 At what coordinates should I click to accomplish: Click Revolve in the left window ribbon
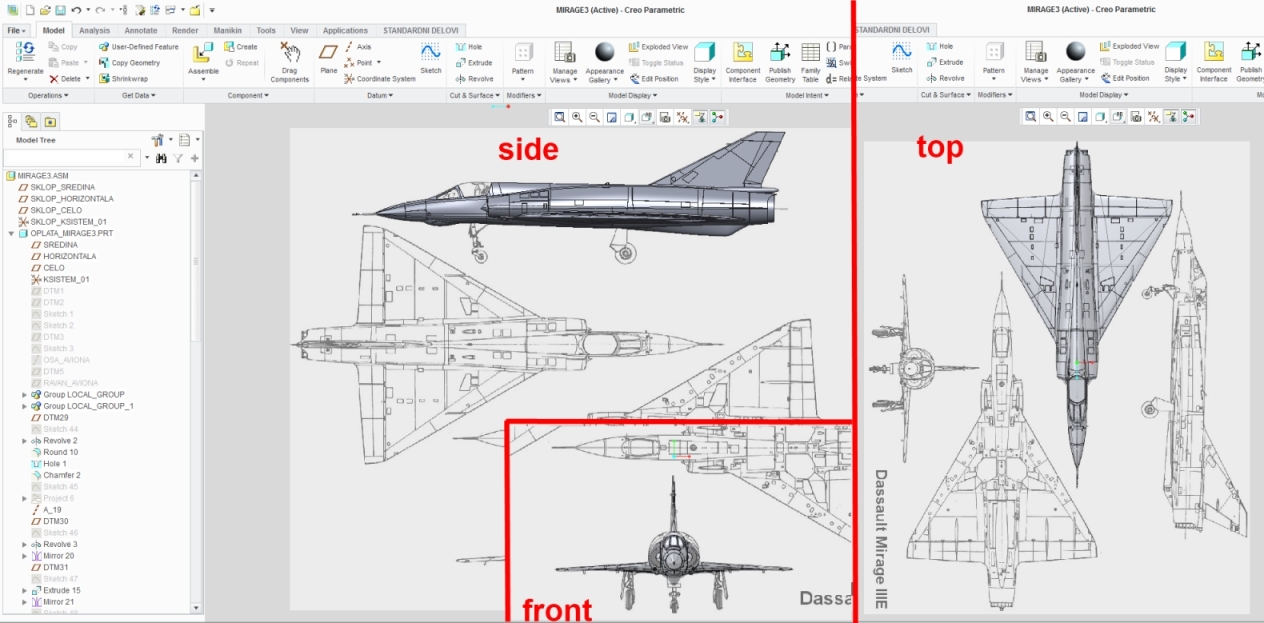(x=473, y=79)
